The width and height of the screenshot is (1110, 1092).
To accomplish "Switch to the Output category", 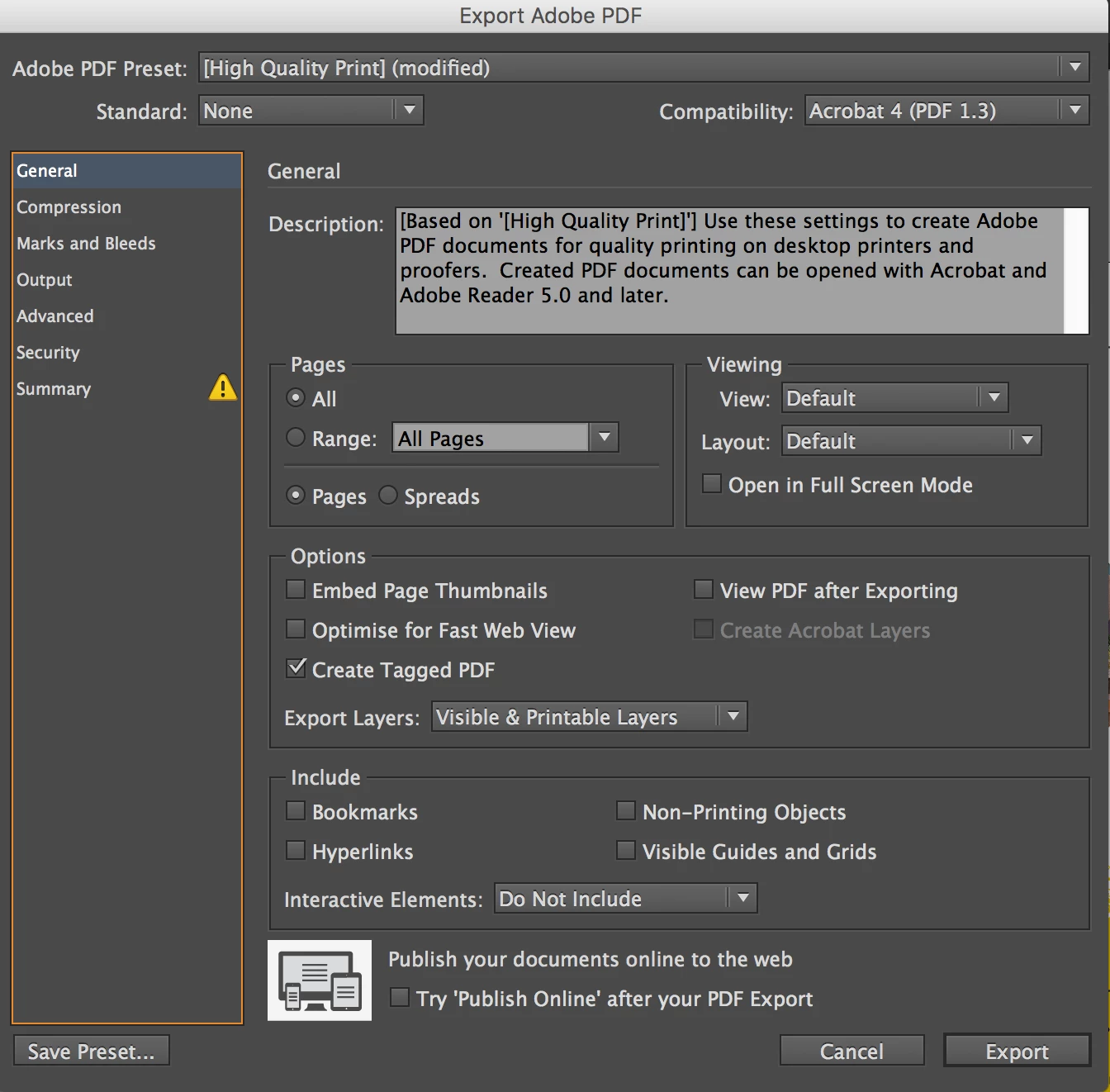I will point(127,280).
